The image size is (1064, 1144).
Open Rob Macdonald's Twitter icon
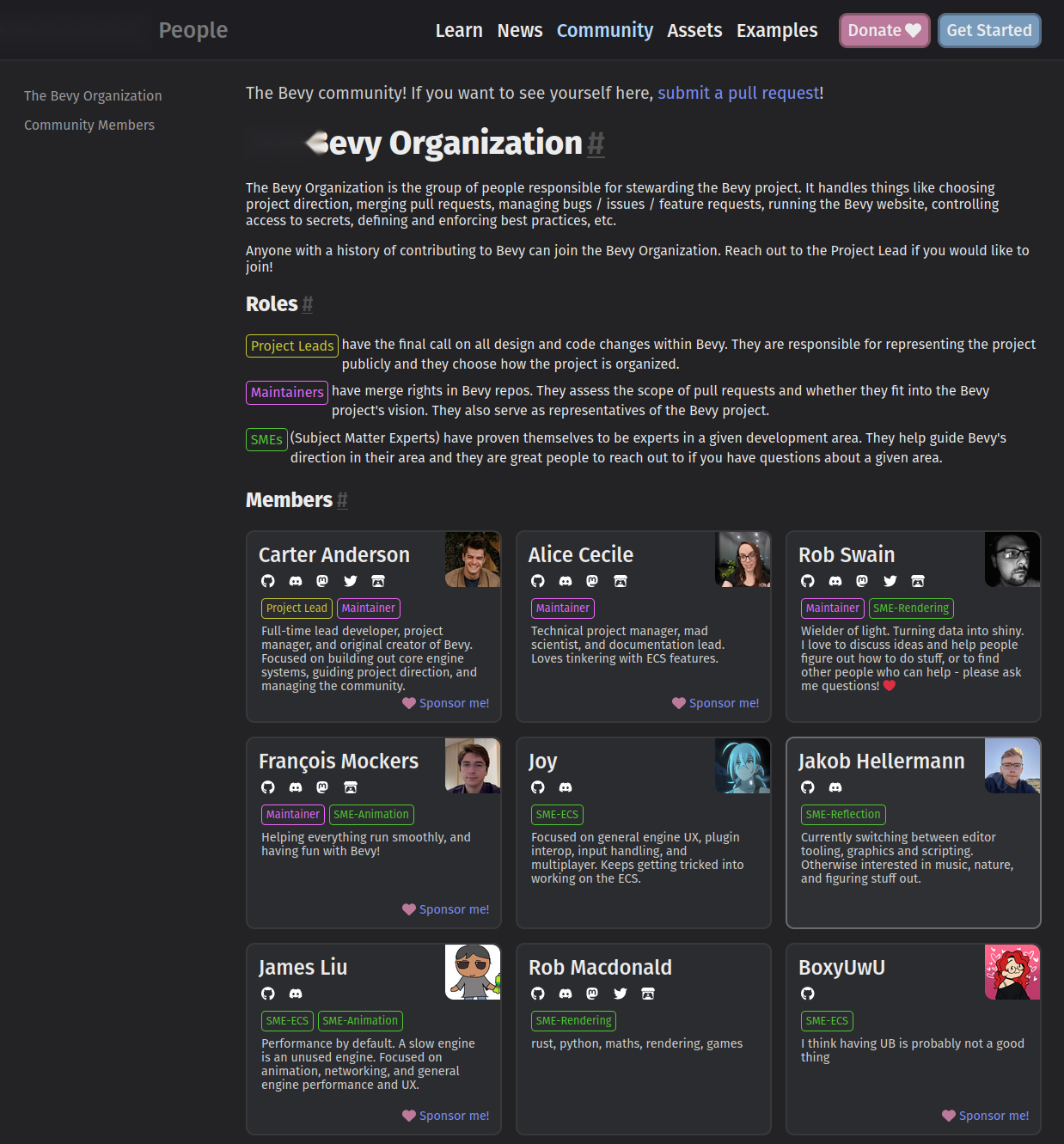point(621,994)
